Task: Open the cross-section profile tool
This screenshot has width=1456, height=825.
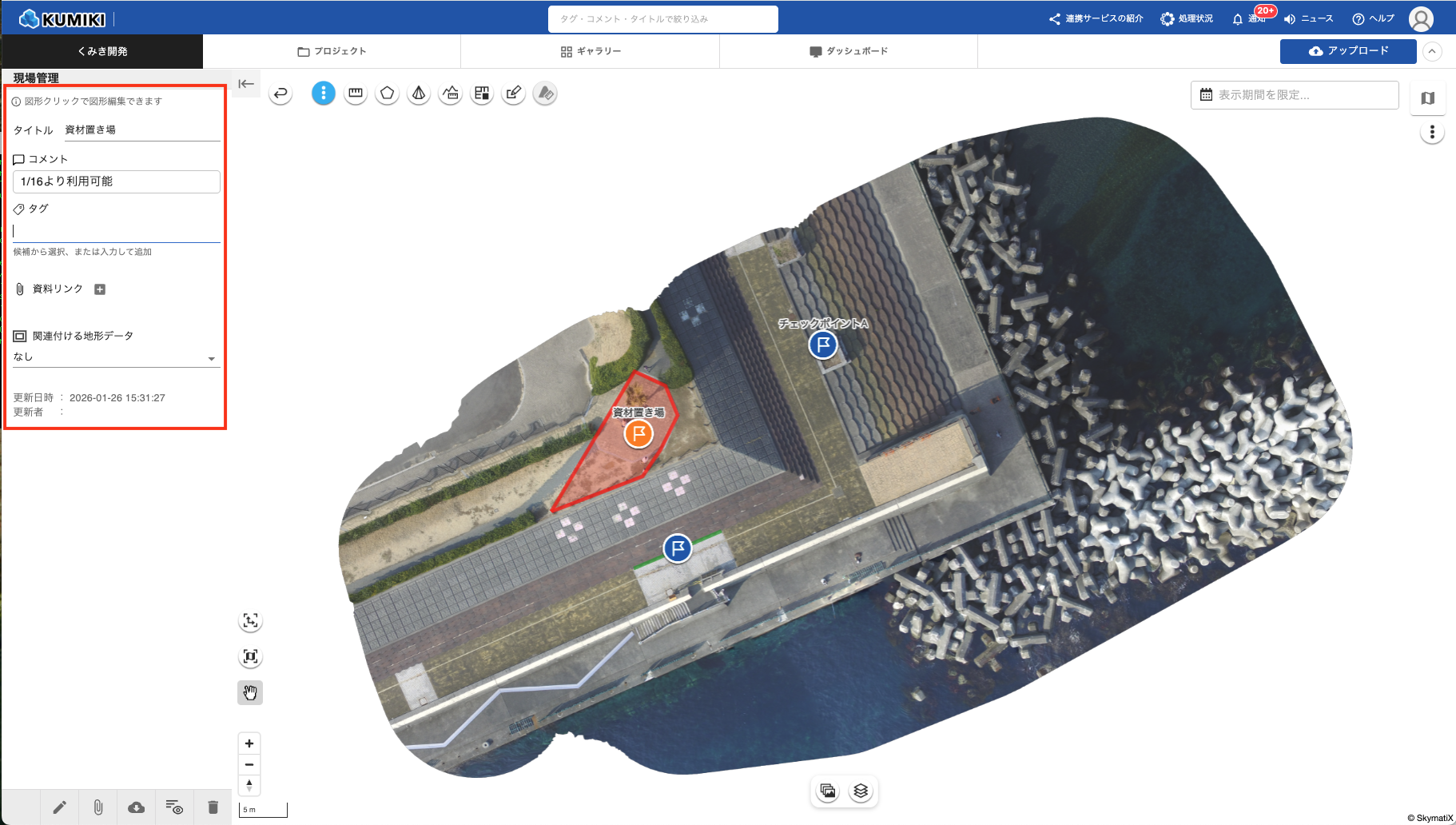Action: click(451, 94)
